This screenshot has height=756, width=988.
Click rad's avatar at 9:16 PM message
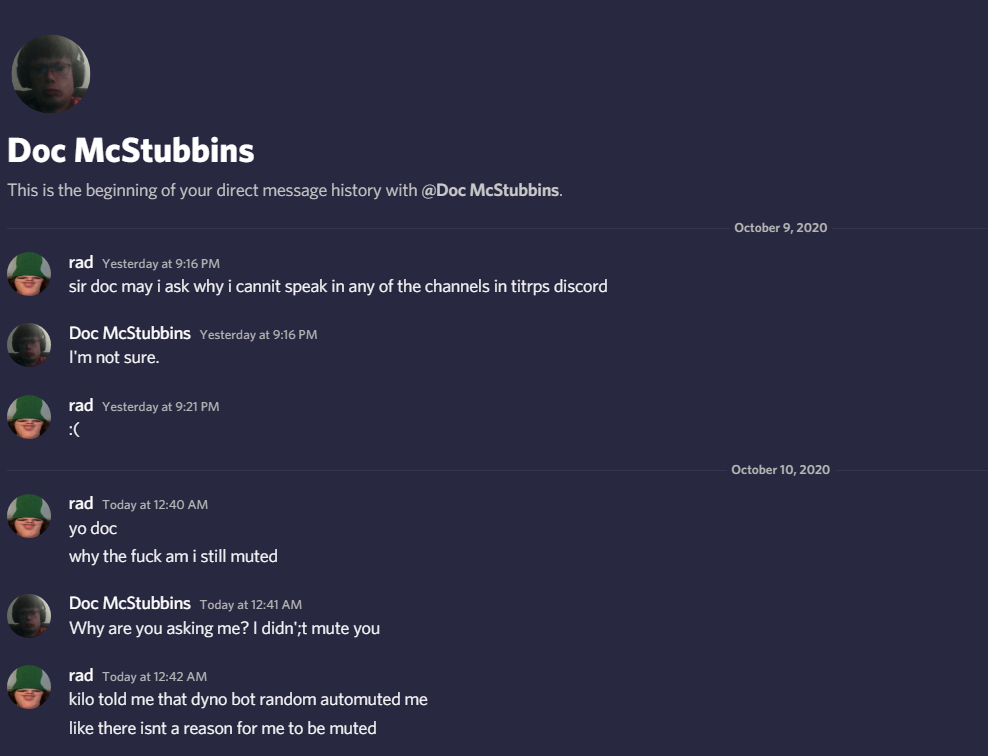point(29,274)
